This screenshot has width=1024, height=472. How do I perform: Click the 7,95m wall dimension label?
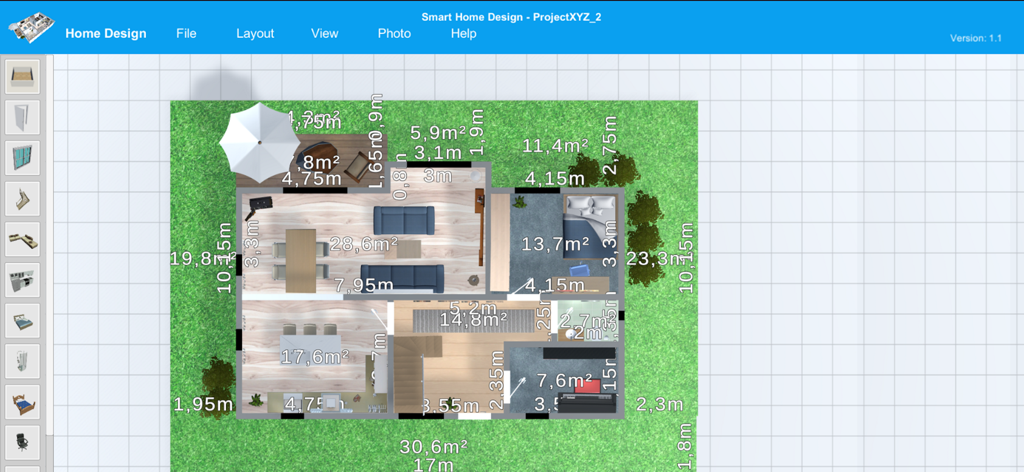364,285
